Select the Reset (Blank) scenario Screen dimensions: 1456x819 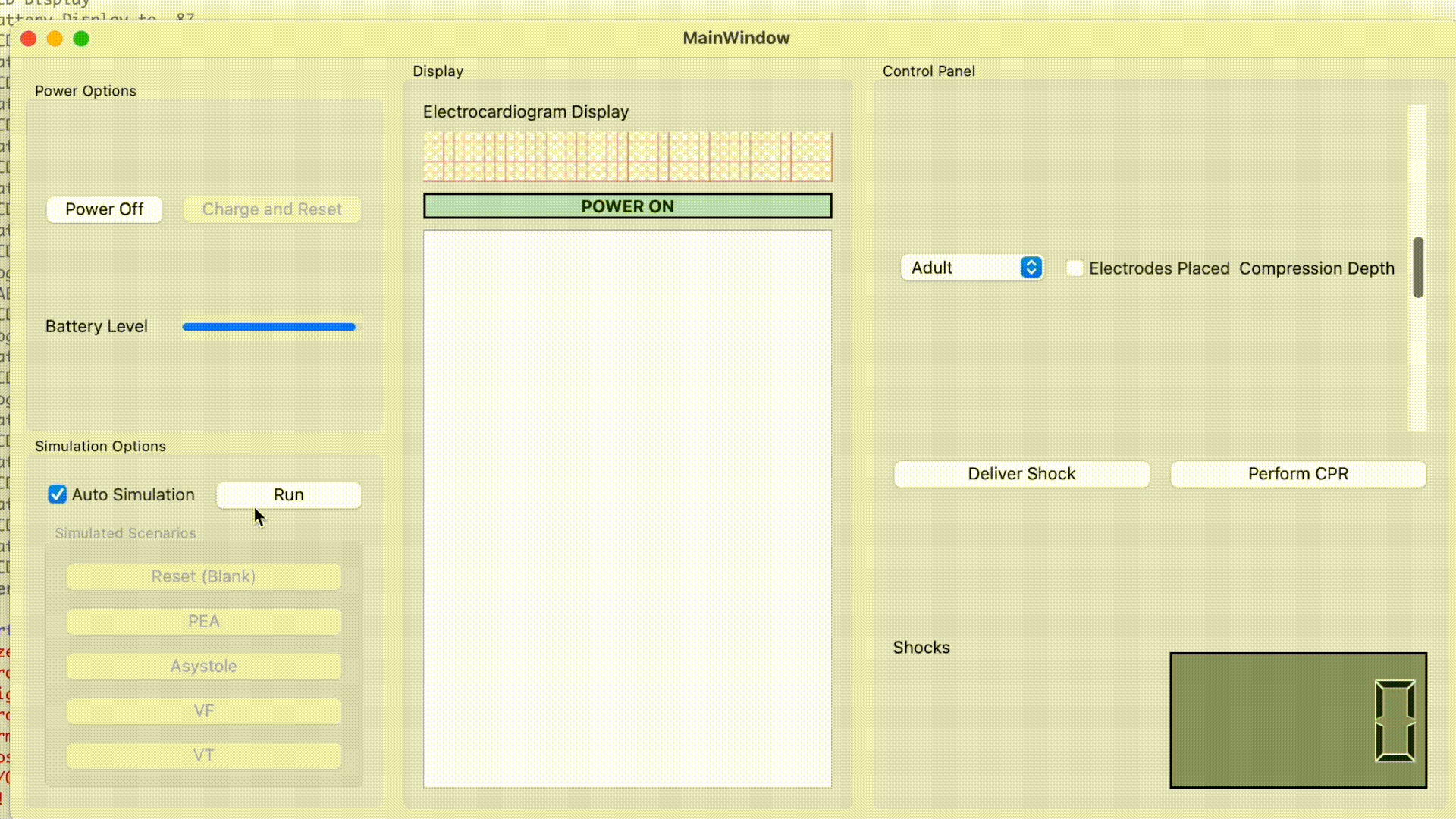(x=203, y=576)
